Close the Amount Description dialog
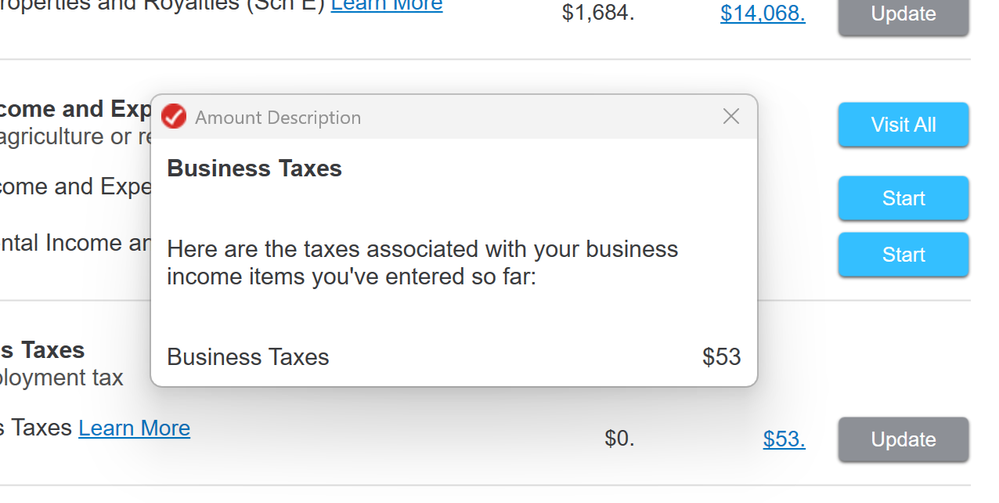 (731, 117)
